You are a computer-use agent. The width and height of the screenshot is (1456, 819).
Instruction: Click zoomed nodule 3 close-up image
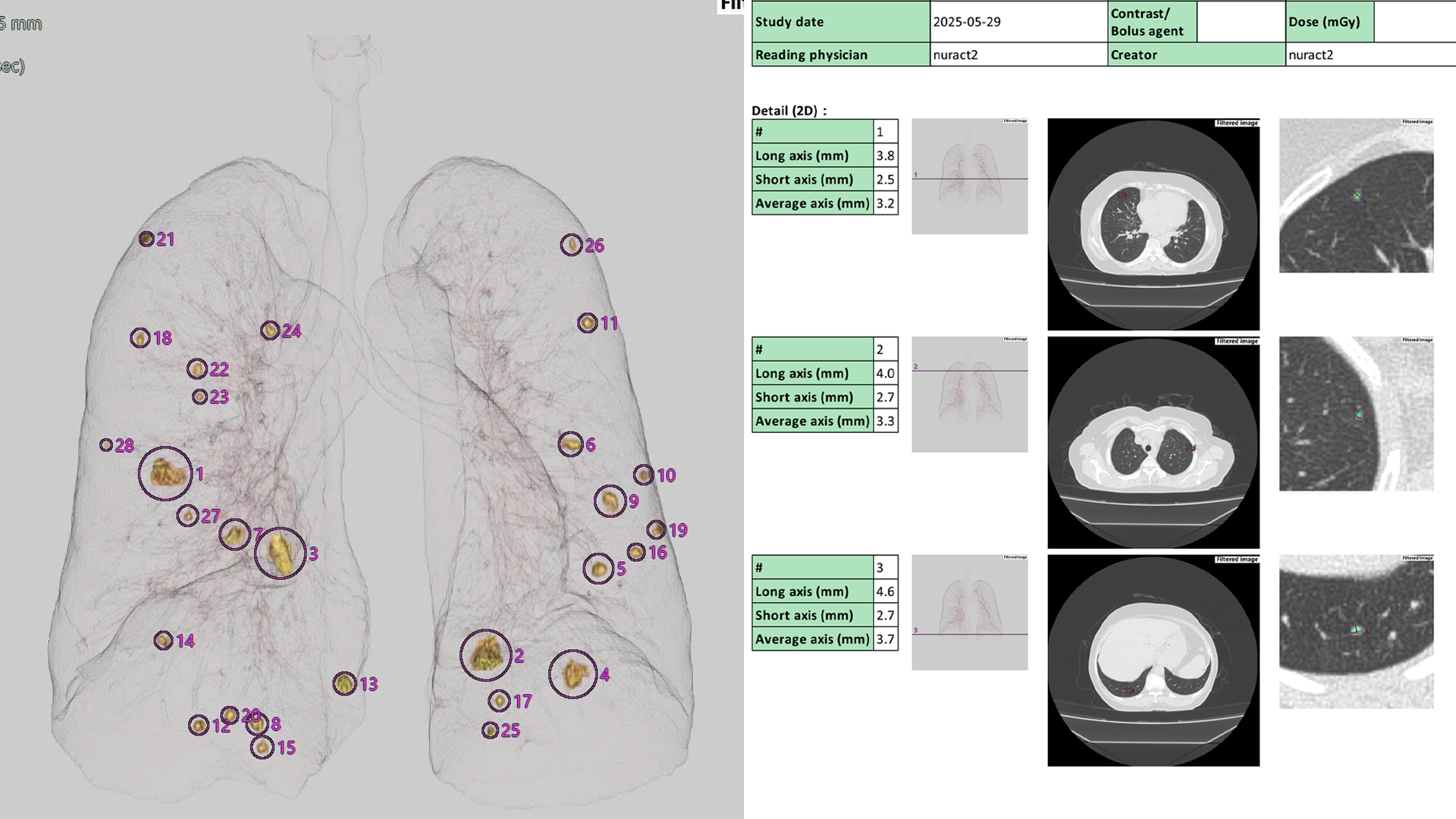click(x=1356, y=632)
